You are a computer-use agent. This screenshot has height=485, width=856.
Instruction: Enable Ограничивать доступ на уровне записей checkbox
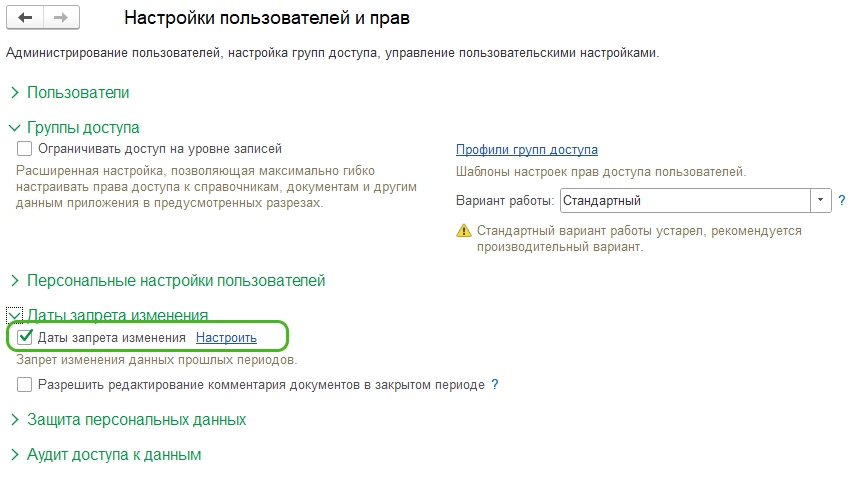(x=25, y=149)
